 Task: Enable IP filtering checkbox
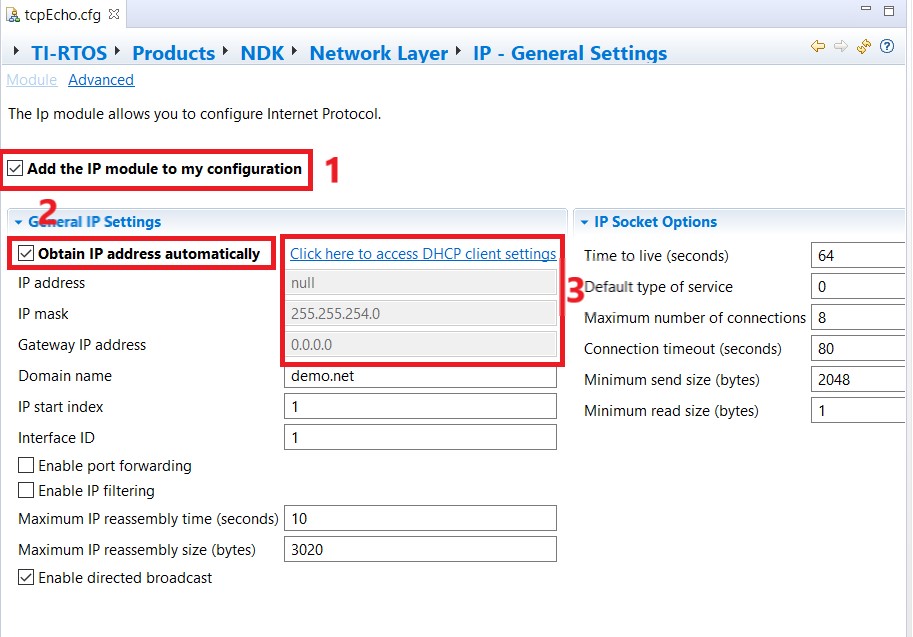point(26,491)
